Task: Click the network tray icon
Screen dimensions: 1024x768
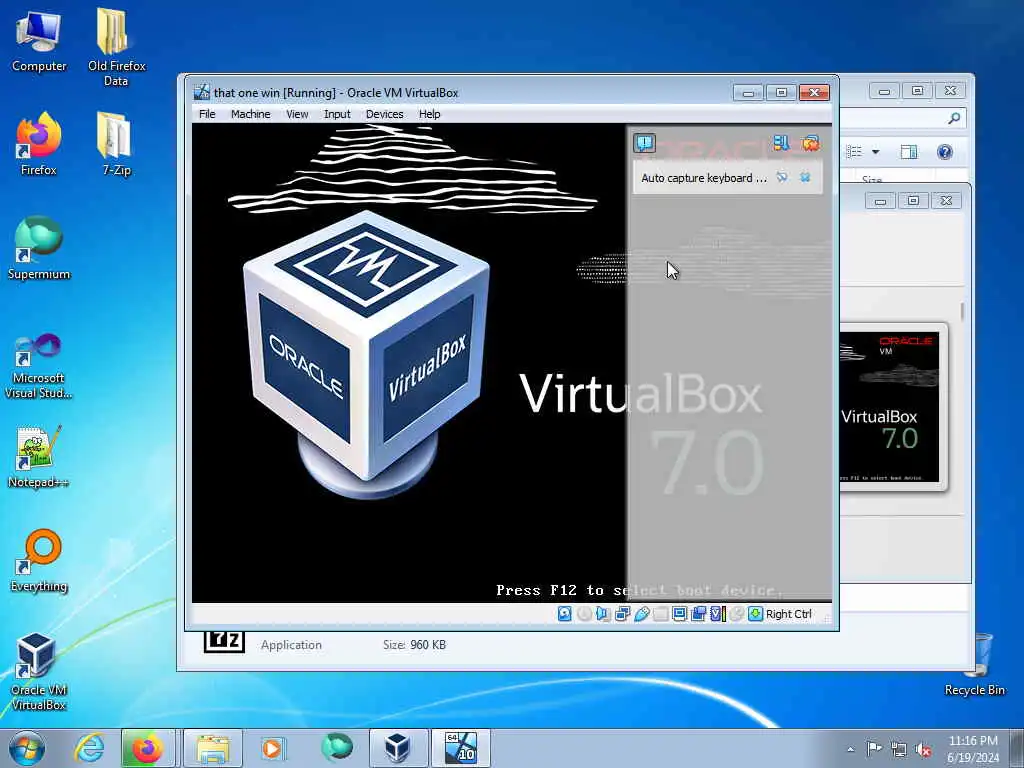Action: (x=899, y=749)
